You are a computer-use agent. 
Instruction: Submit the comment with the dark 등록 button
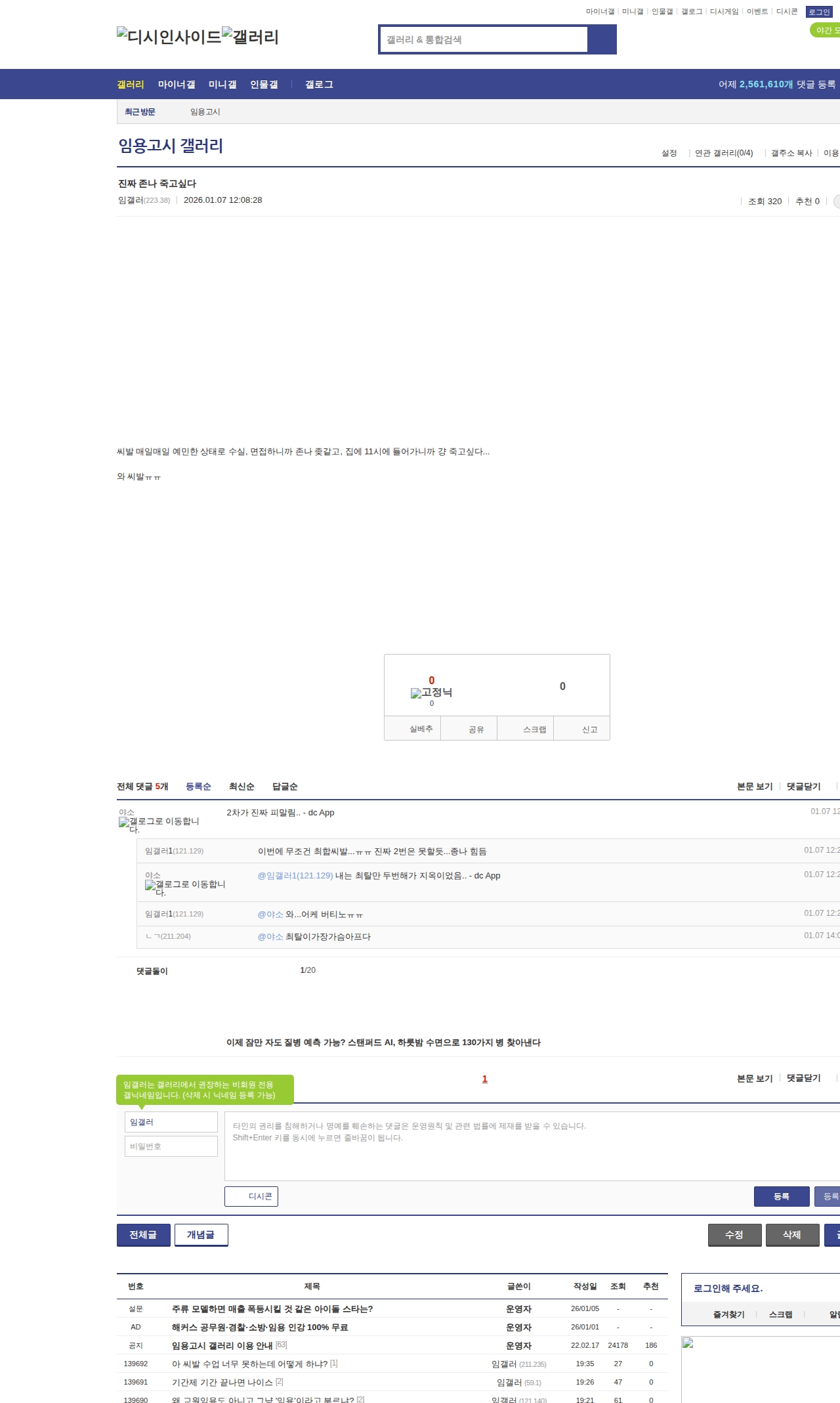pyautogui.click(x=782, y=1196)
